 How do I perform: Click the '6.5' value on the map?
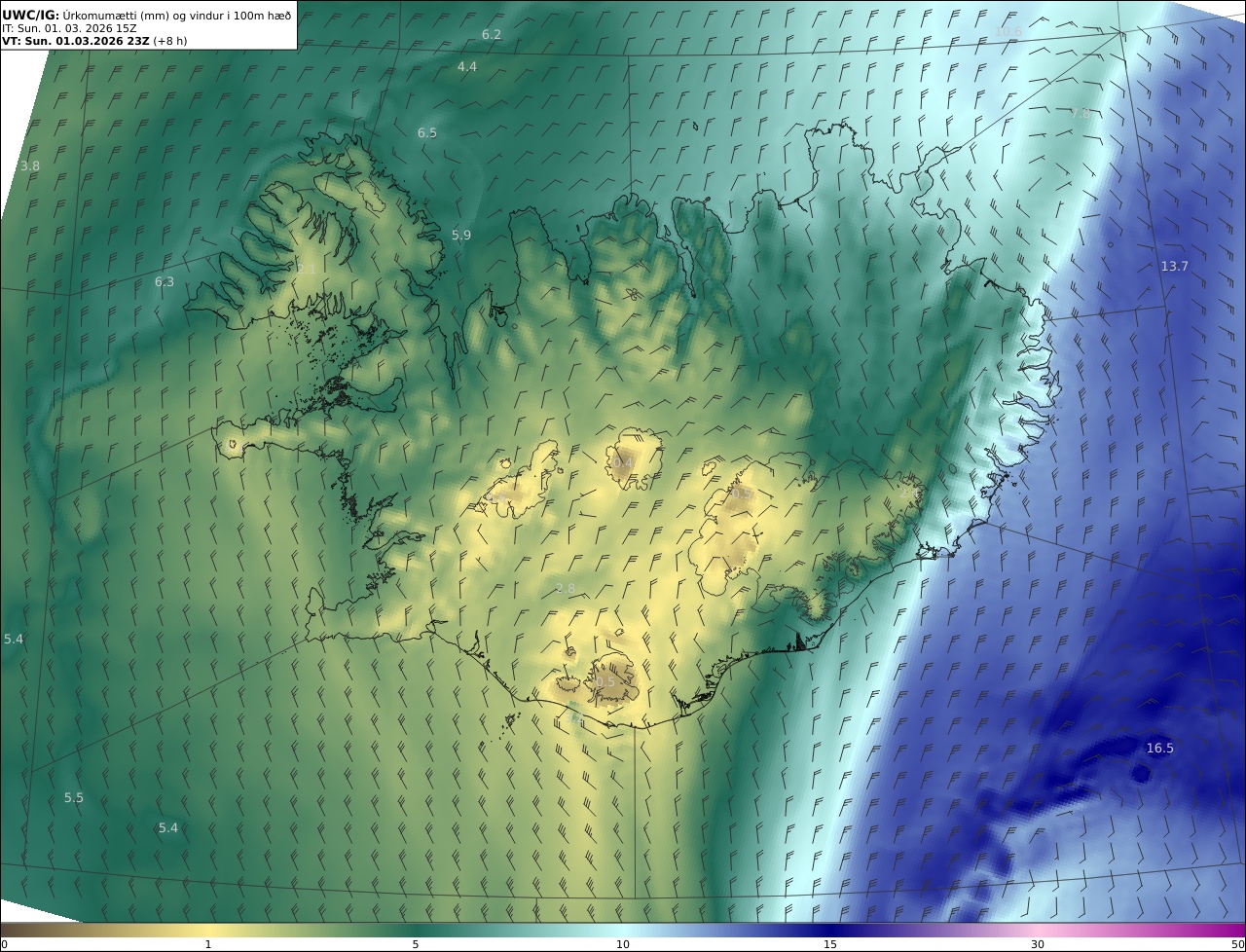point(427,132)
